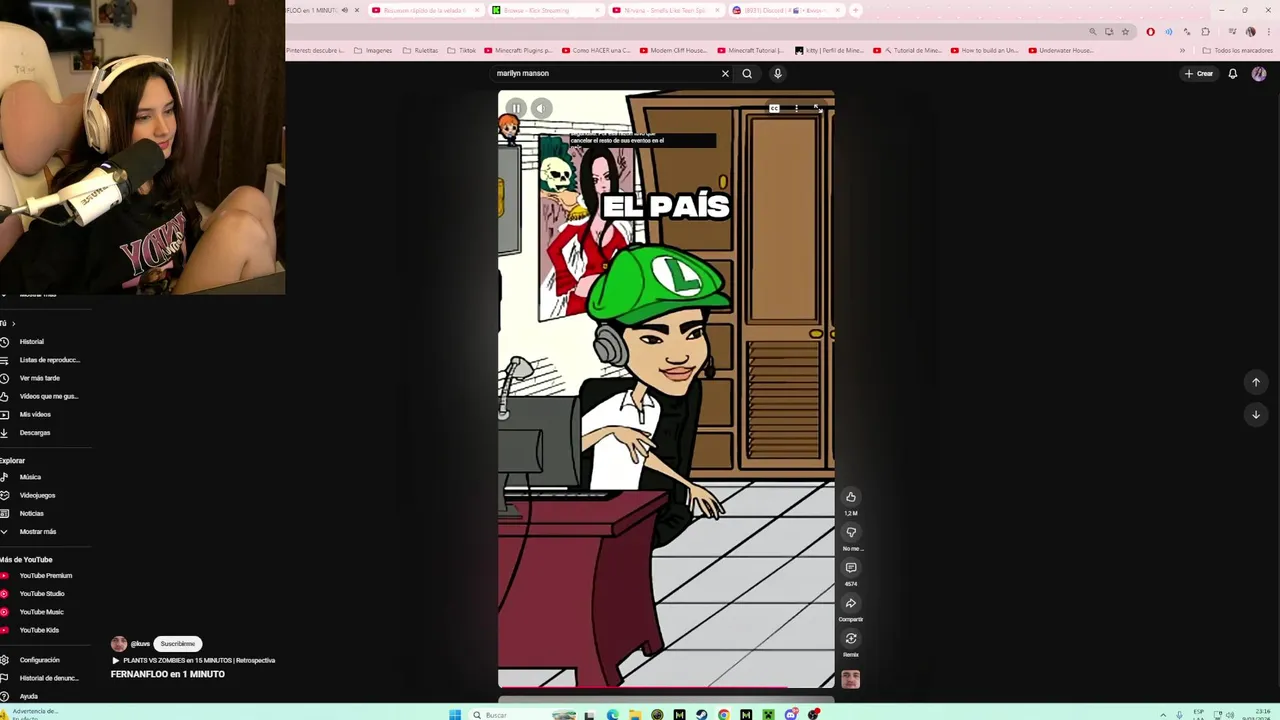Mute the Shorts player volume
This screenshot has height=720, width=1280.
(541, 108)
